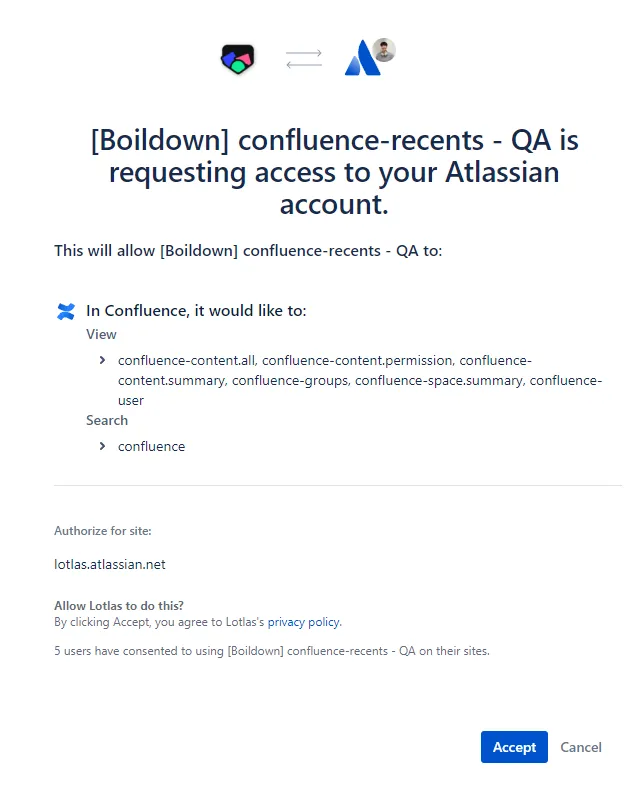Click the blue Atlassian logo

point(360,62)
